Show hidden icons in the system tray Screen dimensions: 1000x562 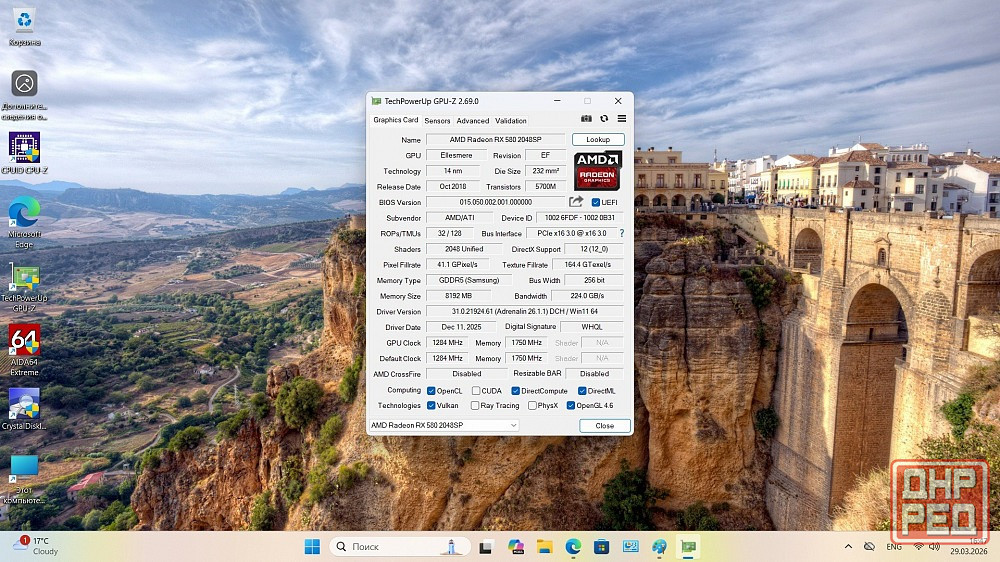coord(848,546)
